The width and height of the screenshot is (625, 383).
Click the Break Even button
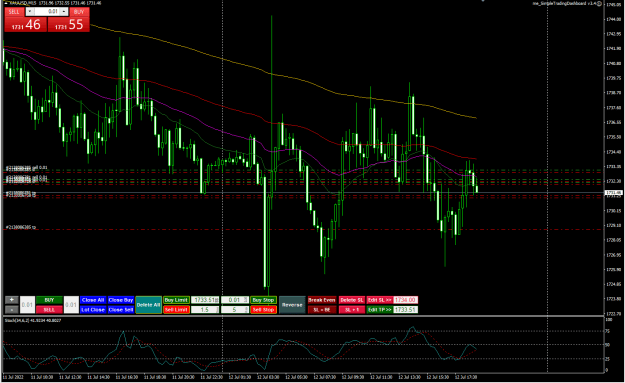click(322, 300)
